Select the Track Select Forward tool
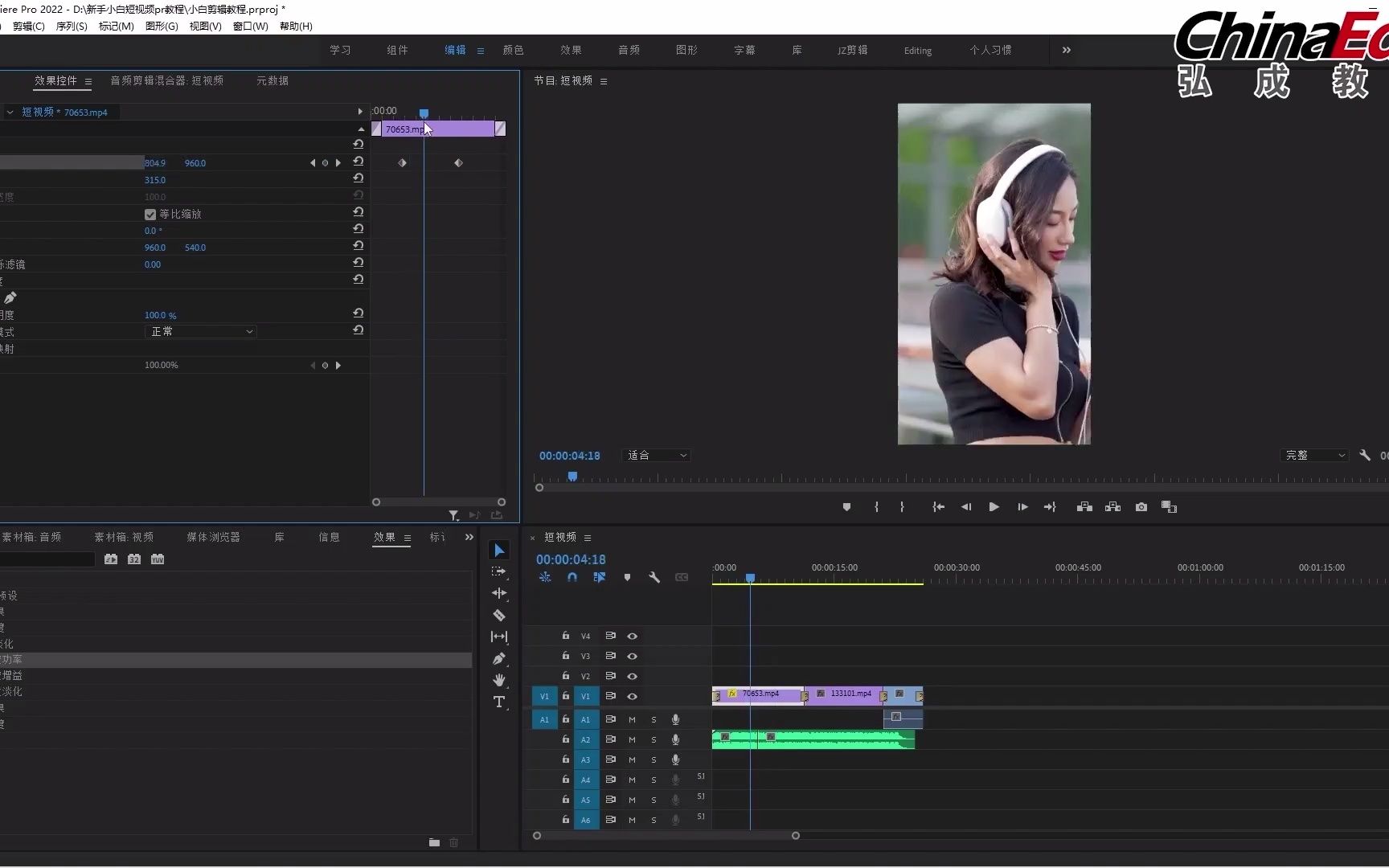 (499, 571)
